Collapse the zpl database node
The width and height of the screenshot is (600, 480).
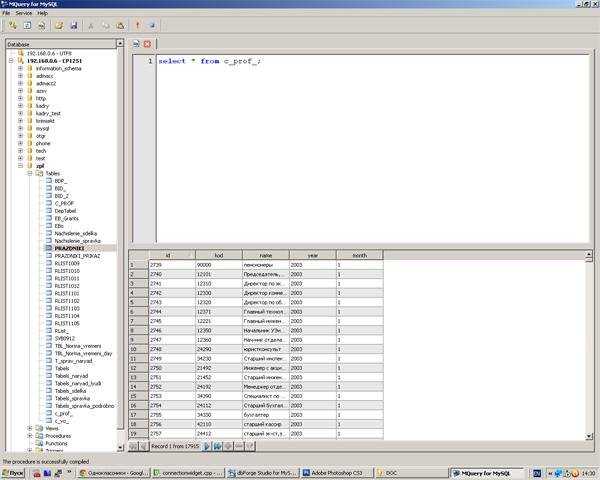tap(20, 165)
